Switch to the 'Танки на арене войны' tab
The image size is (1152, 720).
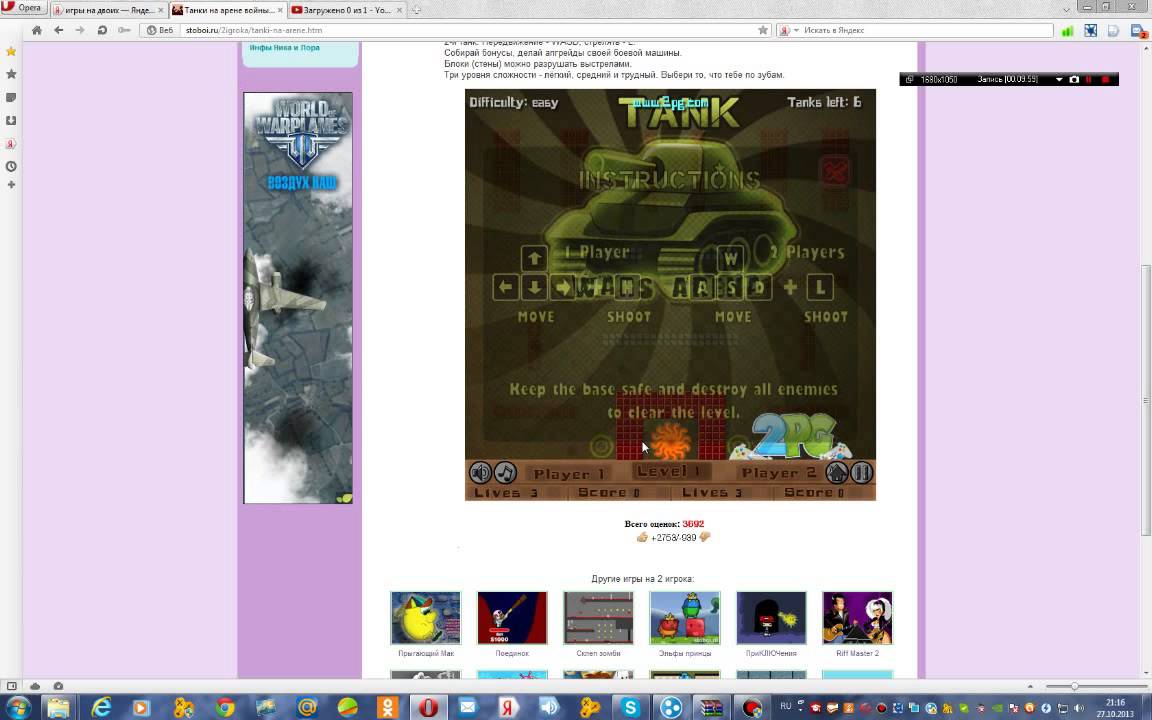[228, 10]
